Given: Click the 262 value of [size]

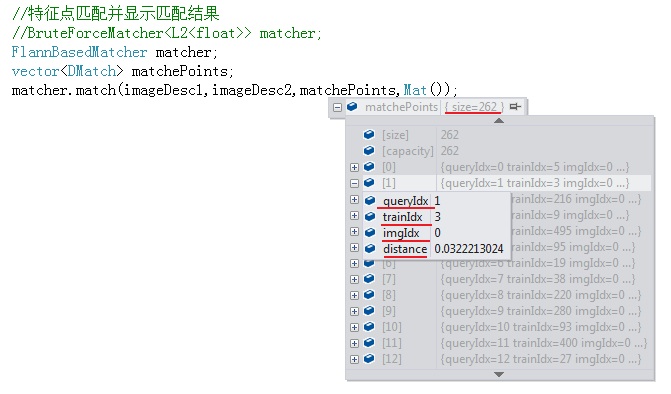Looking at the screenshot, I should pyautogui.click(x=449, y=135).
